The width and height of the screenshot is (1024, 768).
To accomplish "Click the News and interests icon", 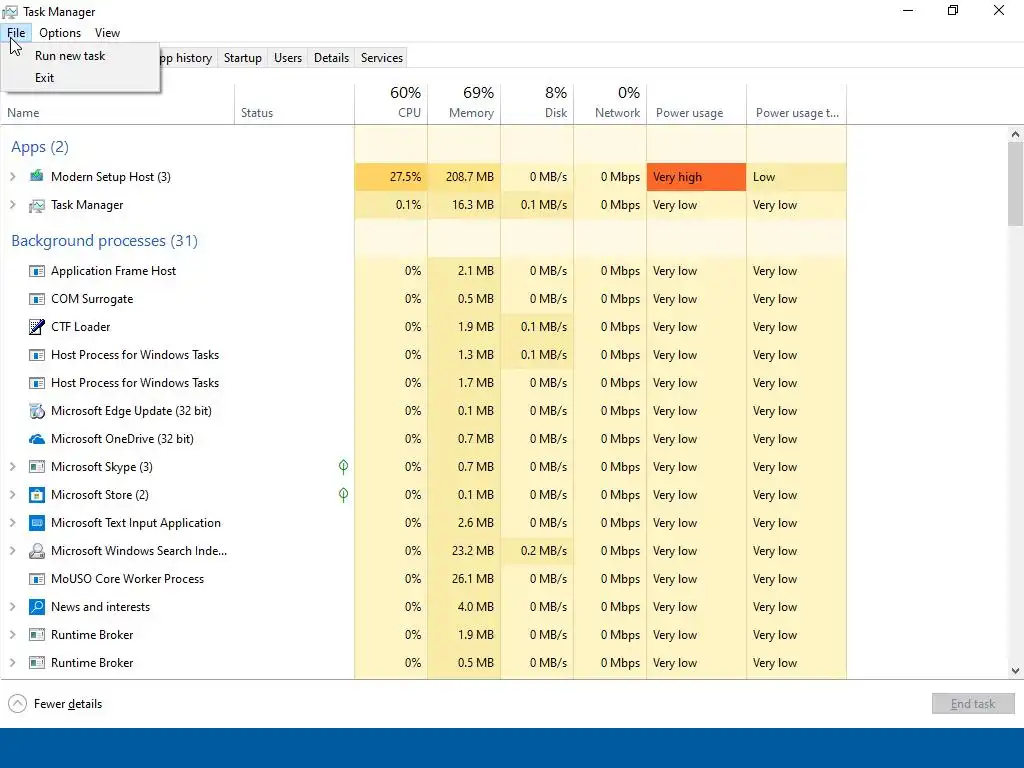I will (37, 607).
